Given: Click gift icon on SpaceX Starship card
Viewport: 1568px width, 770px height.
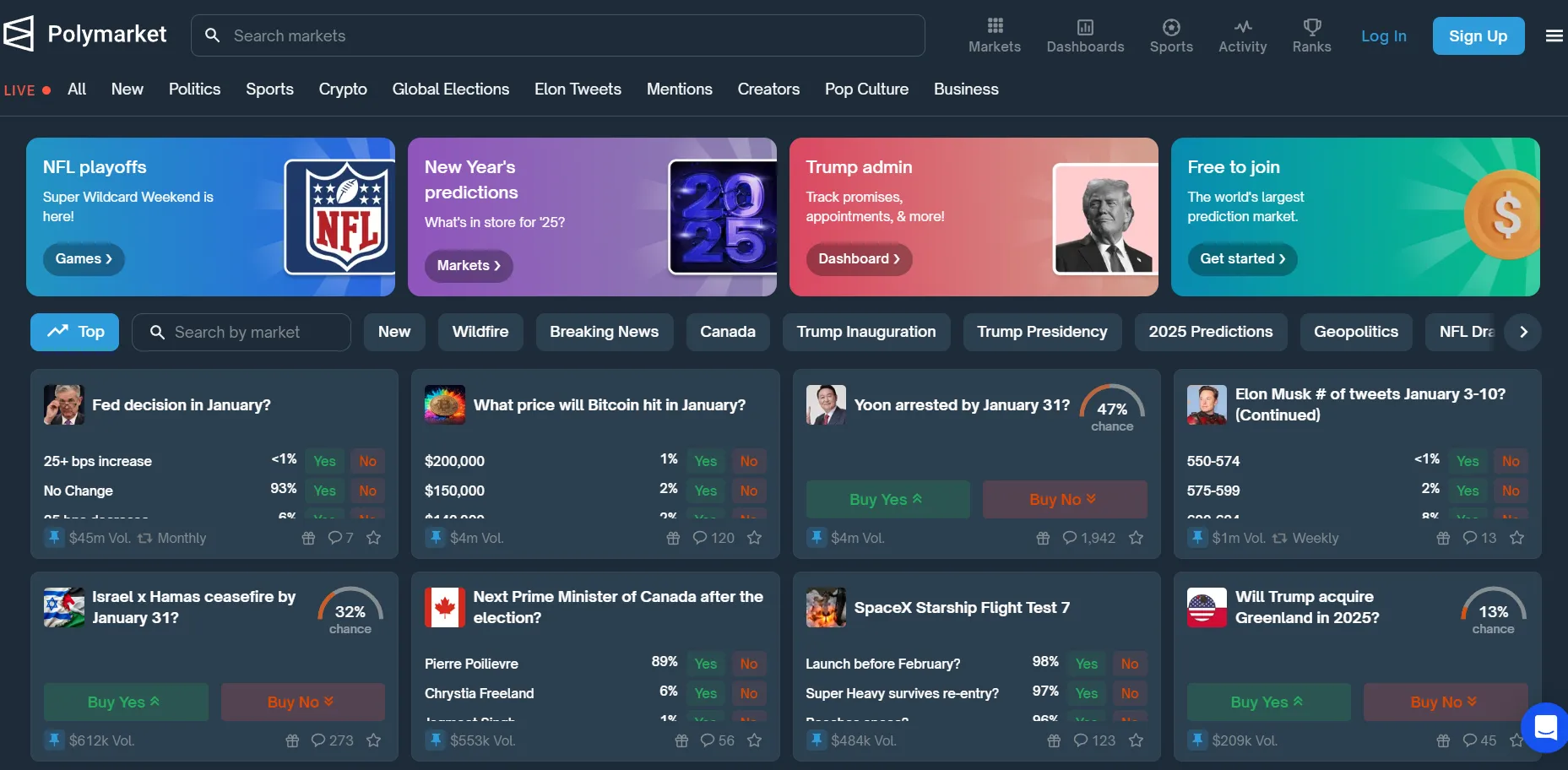Looking at the screenshot, I should 1054,740.
